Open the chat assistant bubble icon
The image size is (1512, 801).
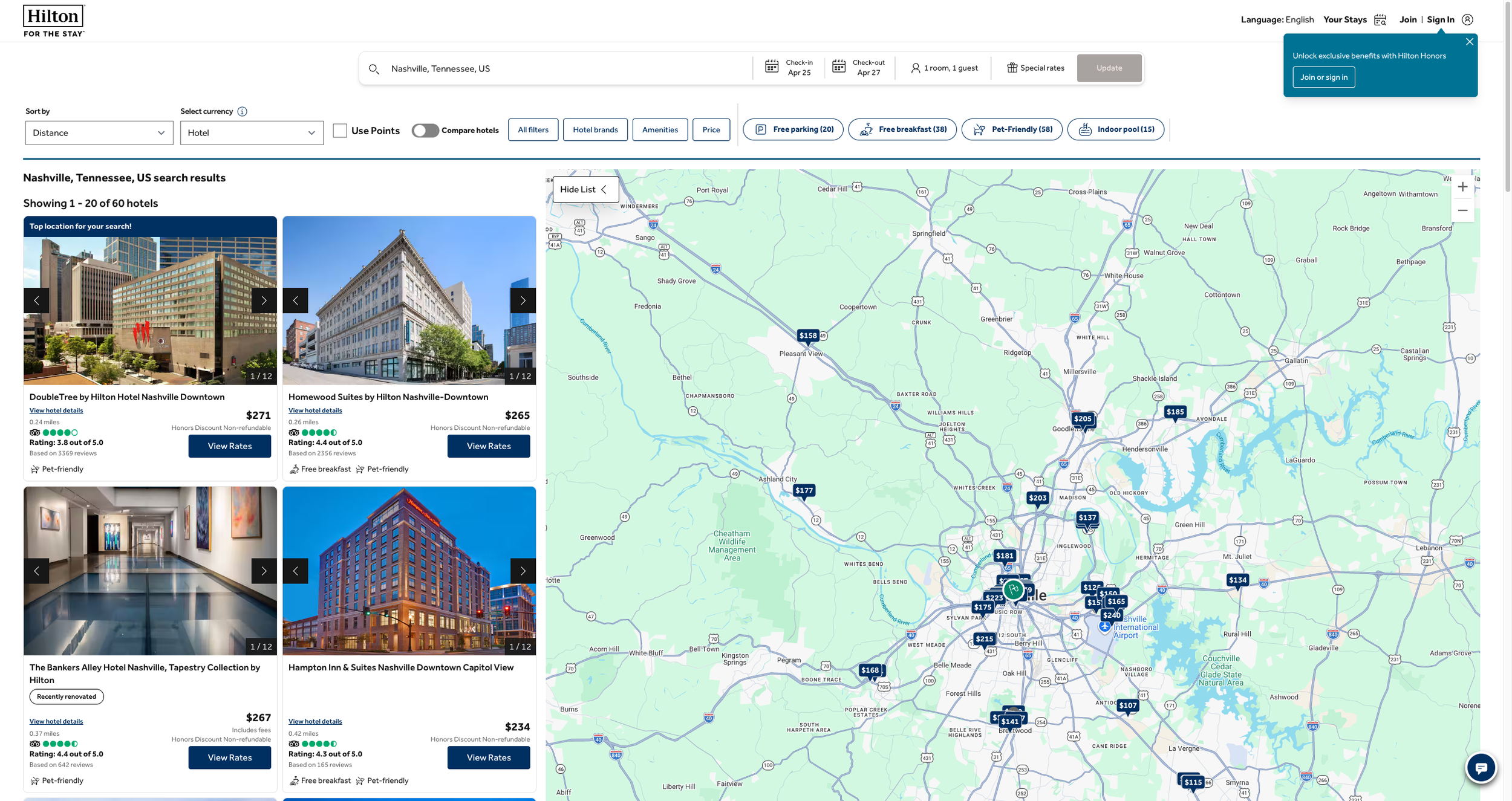tap(1480, 768)
